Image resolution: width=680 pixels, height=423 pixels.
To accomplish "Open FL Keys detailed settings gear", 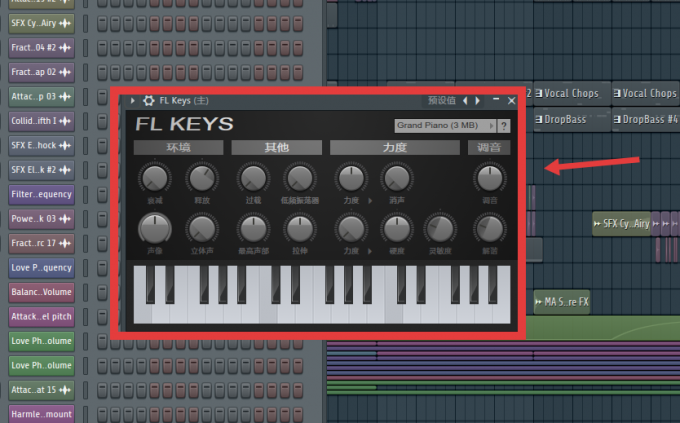I will (x=148, y=101).
